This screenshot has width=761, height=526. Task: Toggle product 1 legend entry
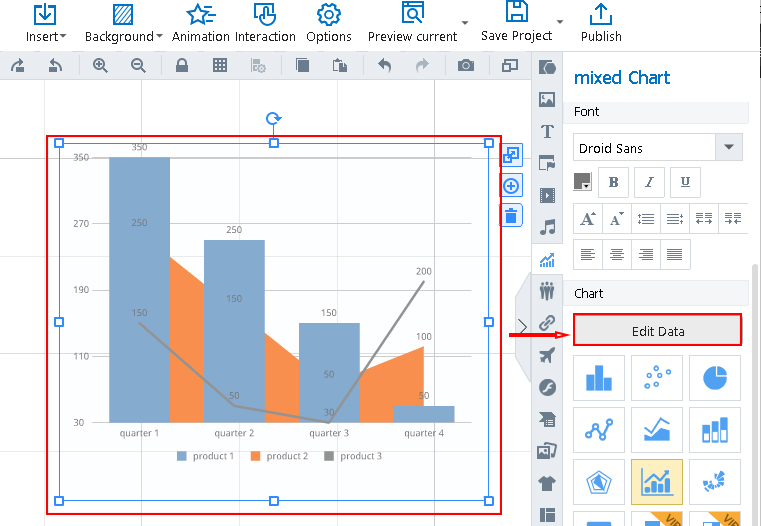pyautogui.click(x=205, y=456)
